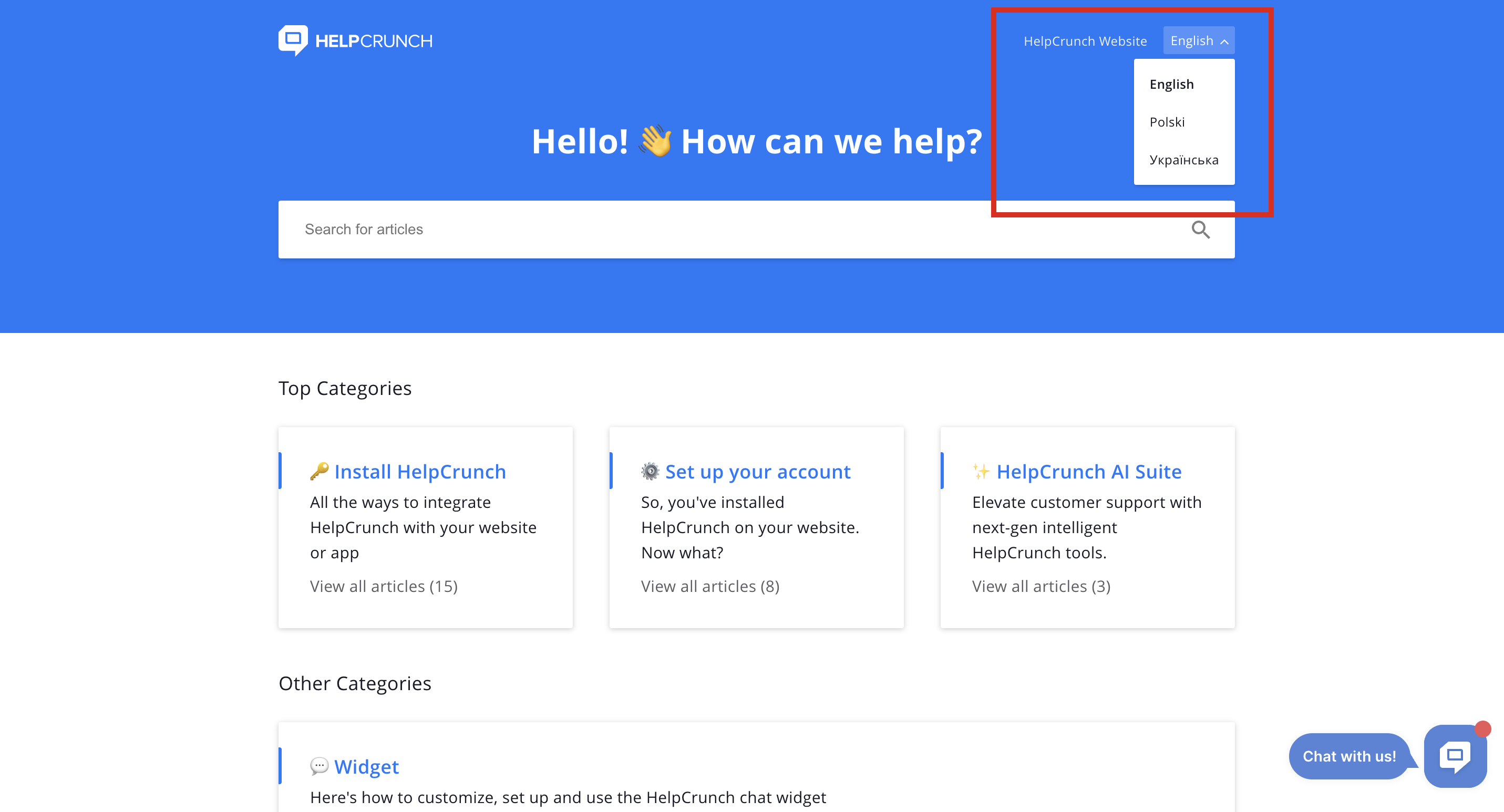The width and height of the screenshot is (1504, 812).
Task: Click the search magnifier icon
Action: [x=1200, y=230]
